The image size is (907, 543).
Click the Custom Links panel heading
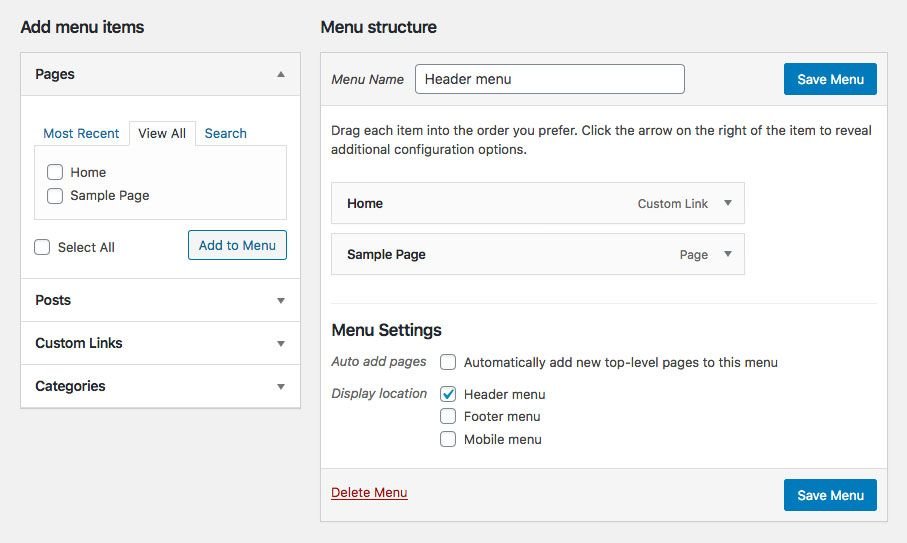click(160, 343)
